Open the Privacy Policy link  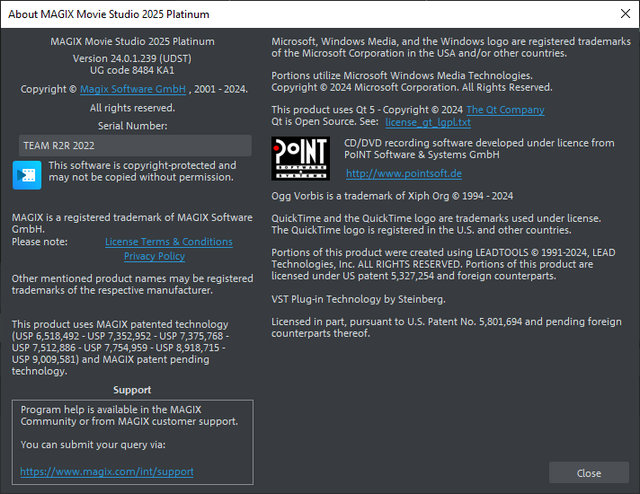pos(154,256)
